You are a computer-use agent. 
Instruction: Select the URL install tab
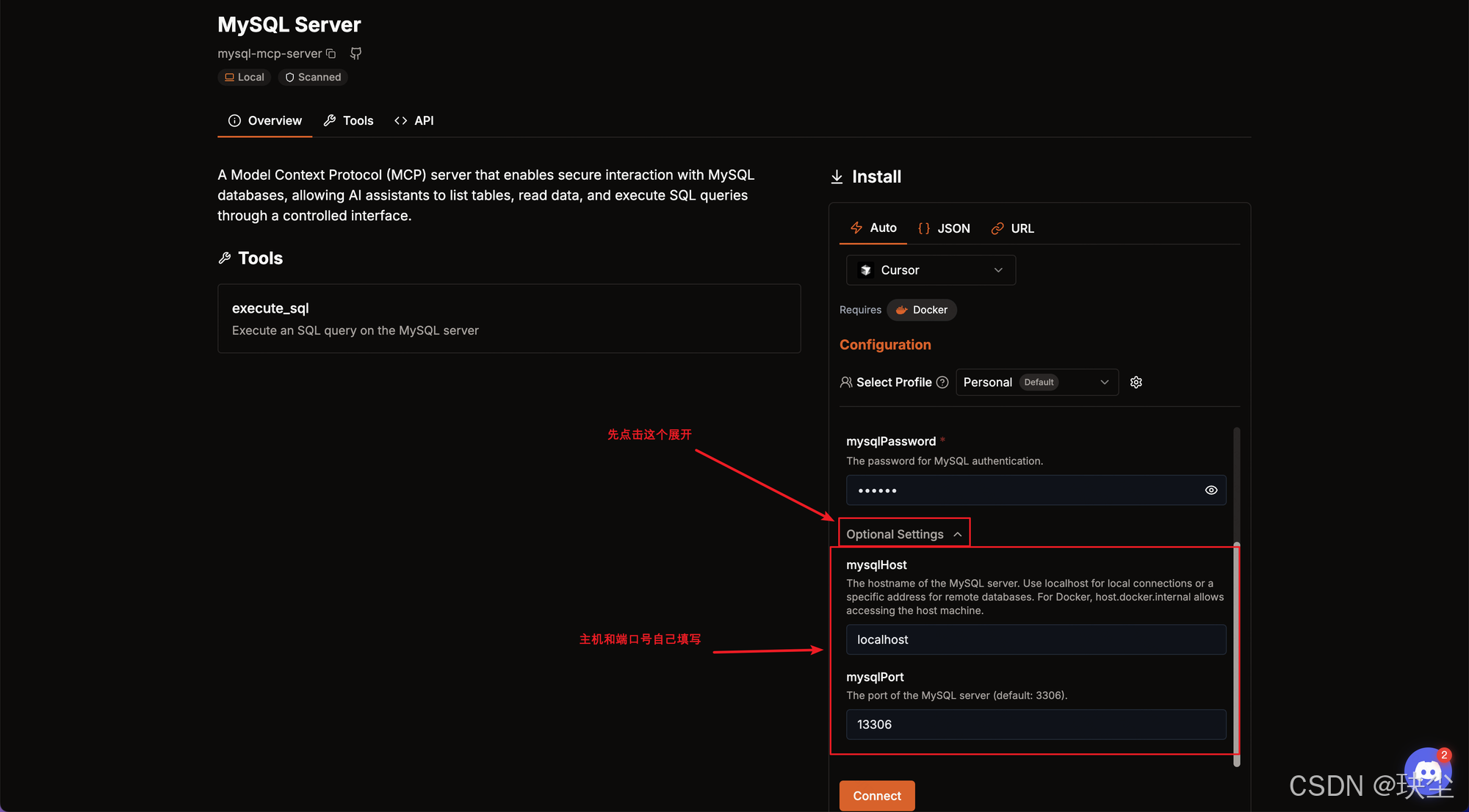[x=1012, y=228]
